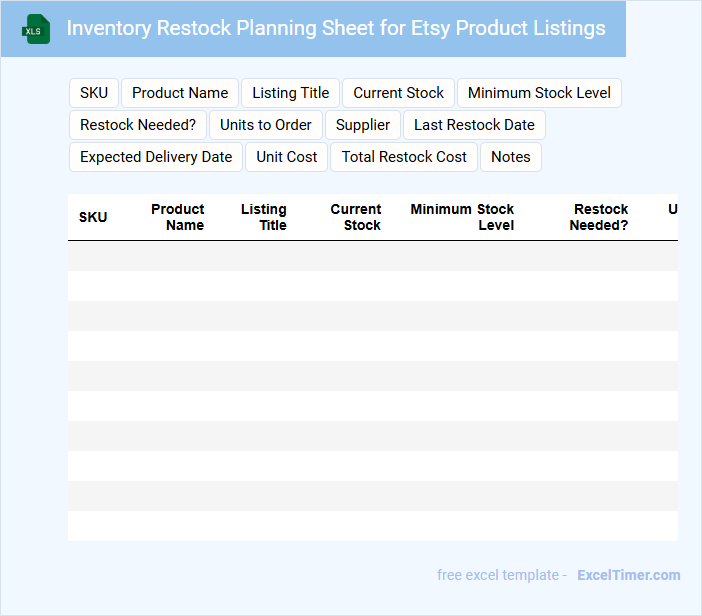Select the Unit Cost tag
Image resolution: width=702 pixels, height=616 pixels.
click(x=287, y=157)
